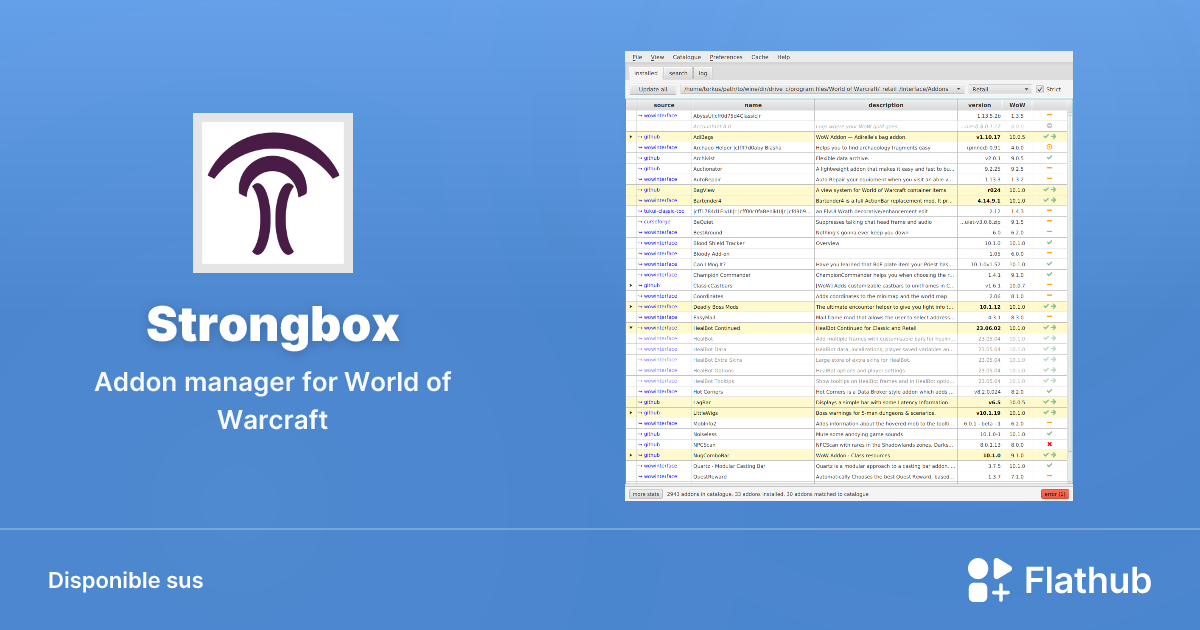Click the green update arrow for AdiBags
Image resolution: width=1200 pixels, height=630 pixels.
[1054, 136]
